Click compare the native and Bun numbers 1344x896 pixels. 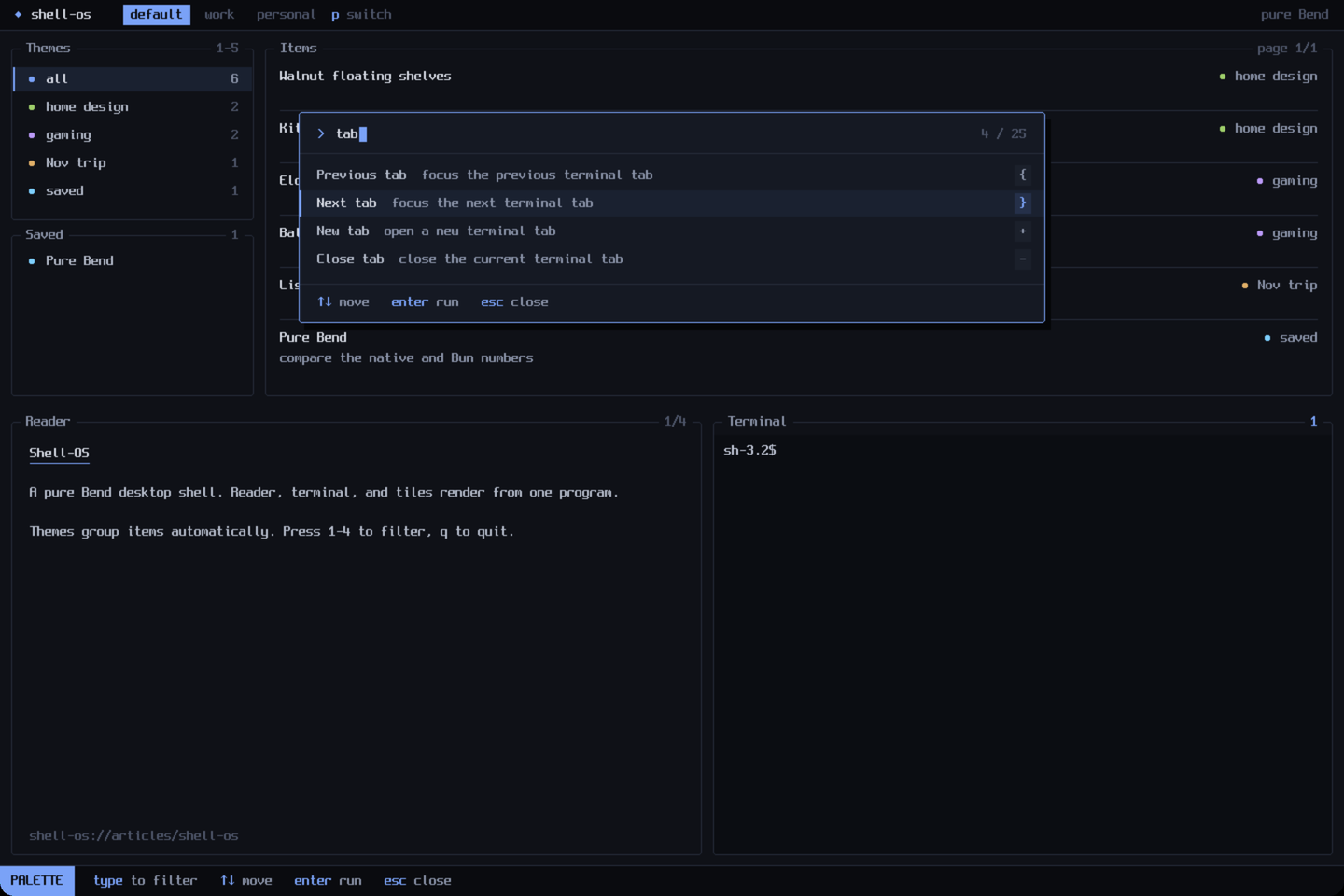406,357
